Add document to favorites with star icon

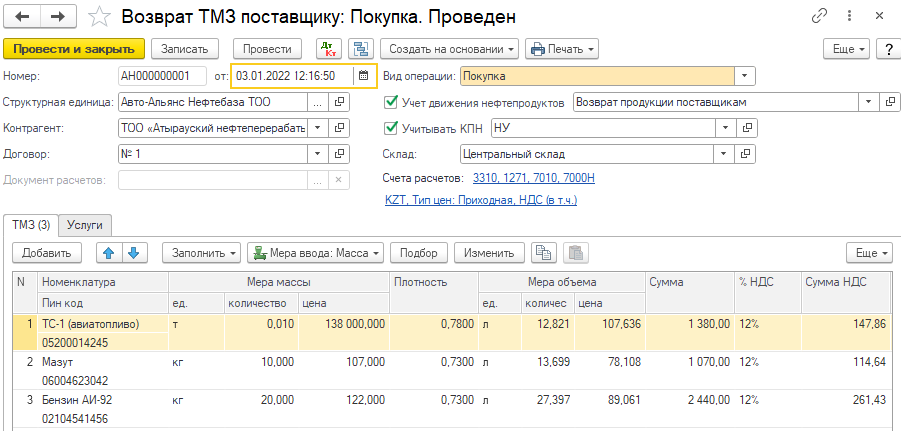[99, 17]
